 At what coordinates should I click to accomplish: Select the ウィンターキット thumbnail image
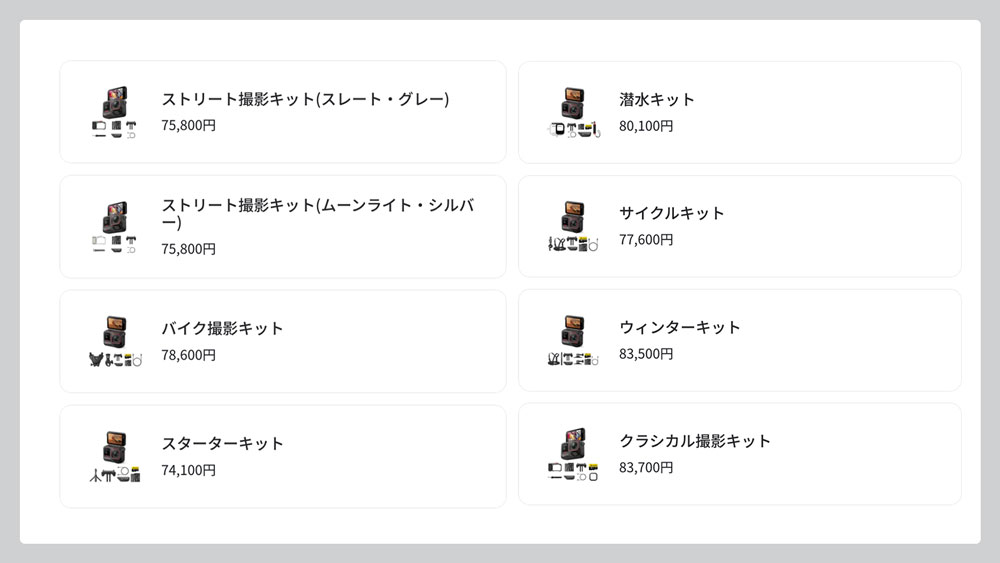(573, 341)
